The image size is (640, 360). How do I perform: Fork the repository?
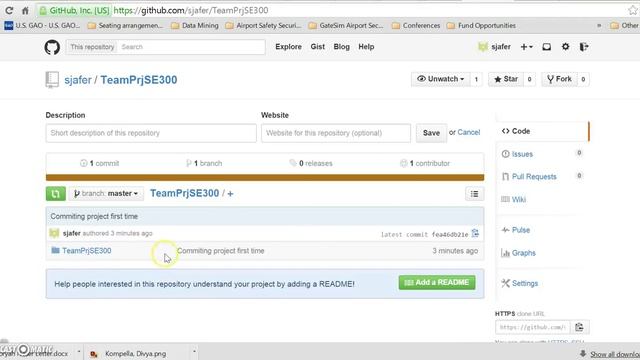click(x=559, y=79)
